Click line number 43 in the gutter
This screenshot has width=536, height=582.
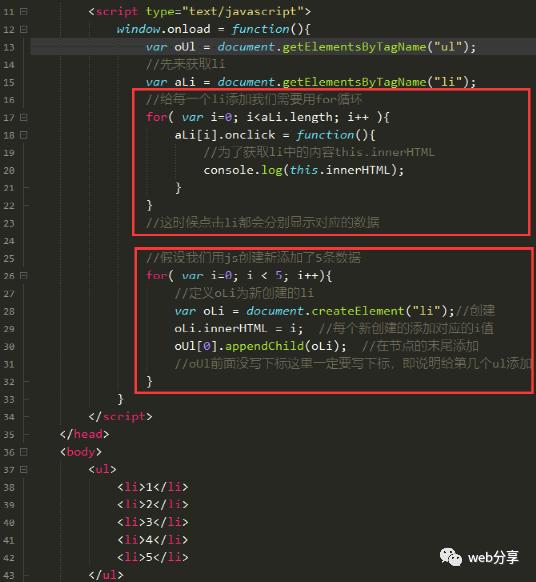tap(9, 576)
